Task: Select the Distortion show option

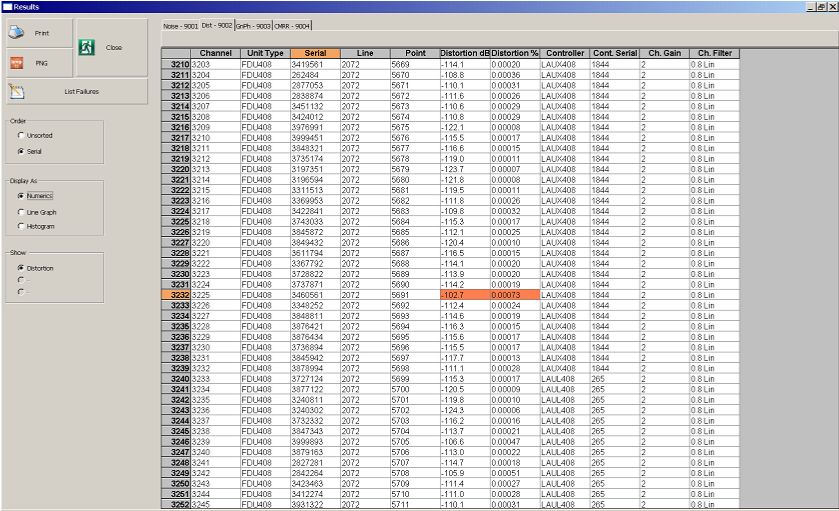Action: 36,268
